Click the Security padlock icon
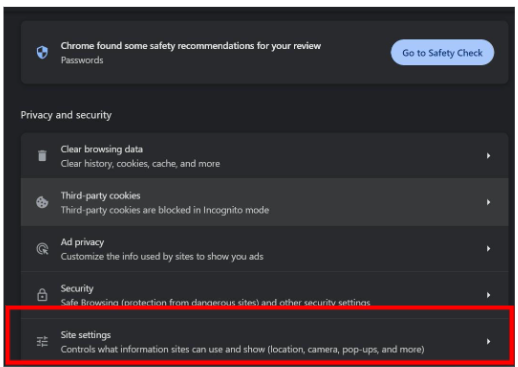The height and width of the screenshot is (367, 518). click(42, 295)
